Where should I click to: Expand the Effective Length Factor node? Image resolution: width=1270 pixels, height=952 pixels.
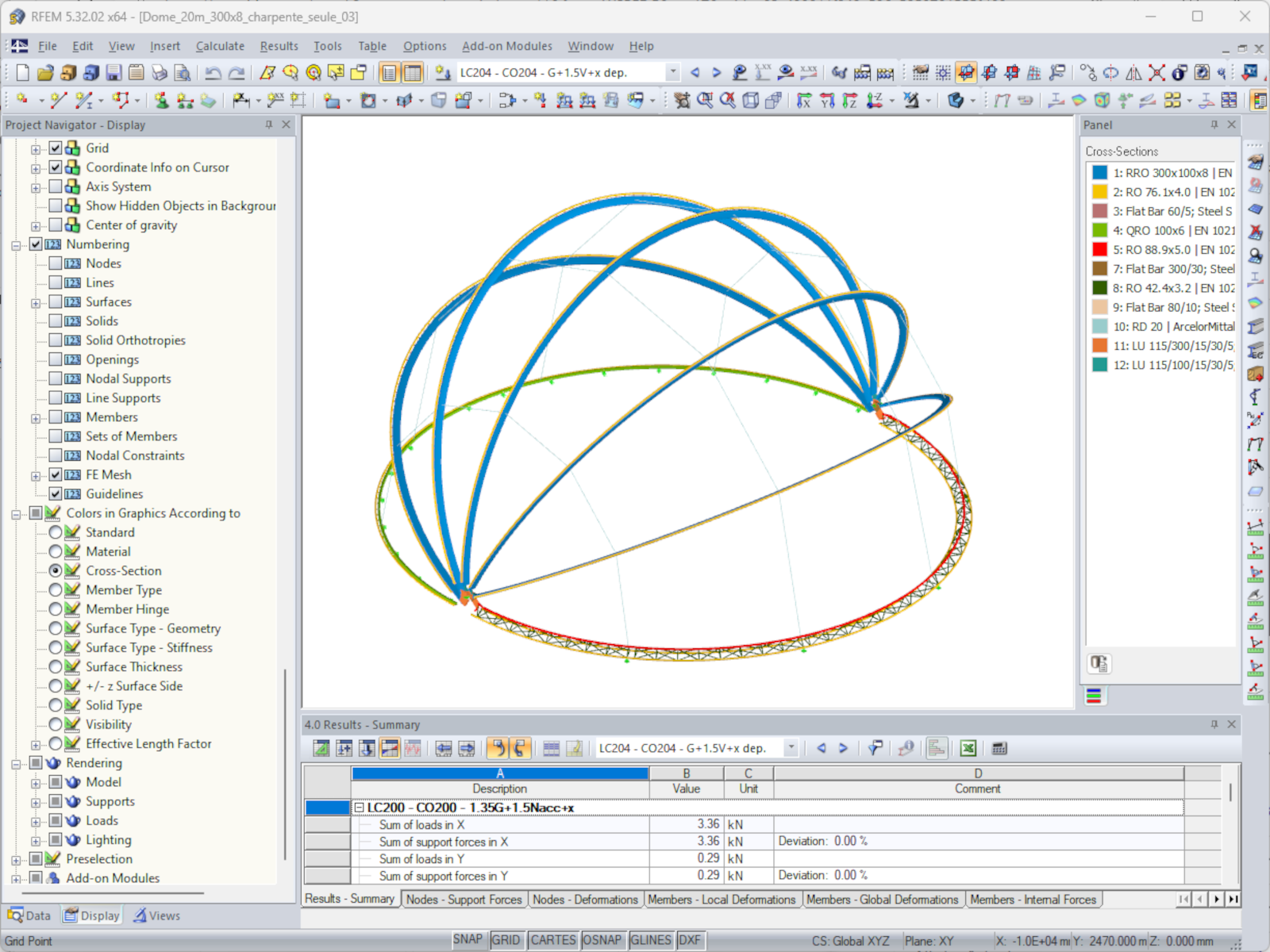(x=36, y=745)
